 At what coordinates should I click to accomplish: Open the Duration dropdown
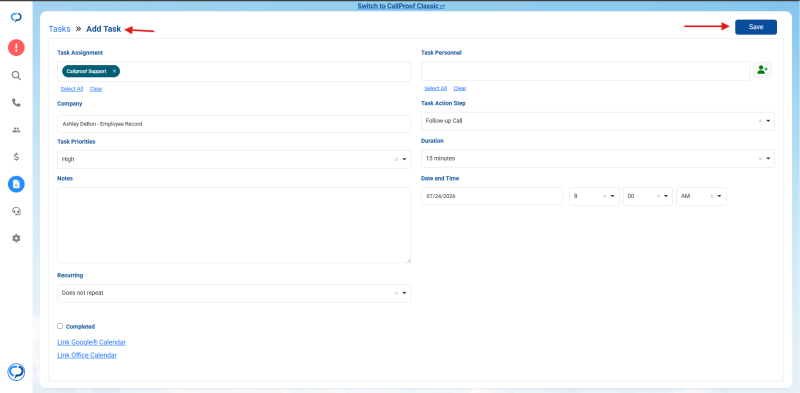pyautogui.click(x=768, y=159)
